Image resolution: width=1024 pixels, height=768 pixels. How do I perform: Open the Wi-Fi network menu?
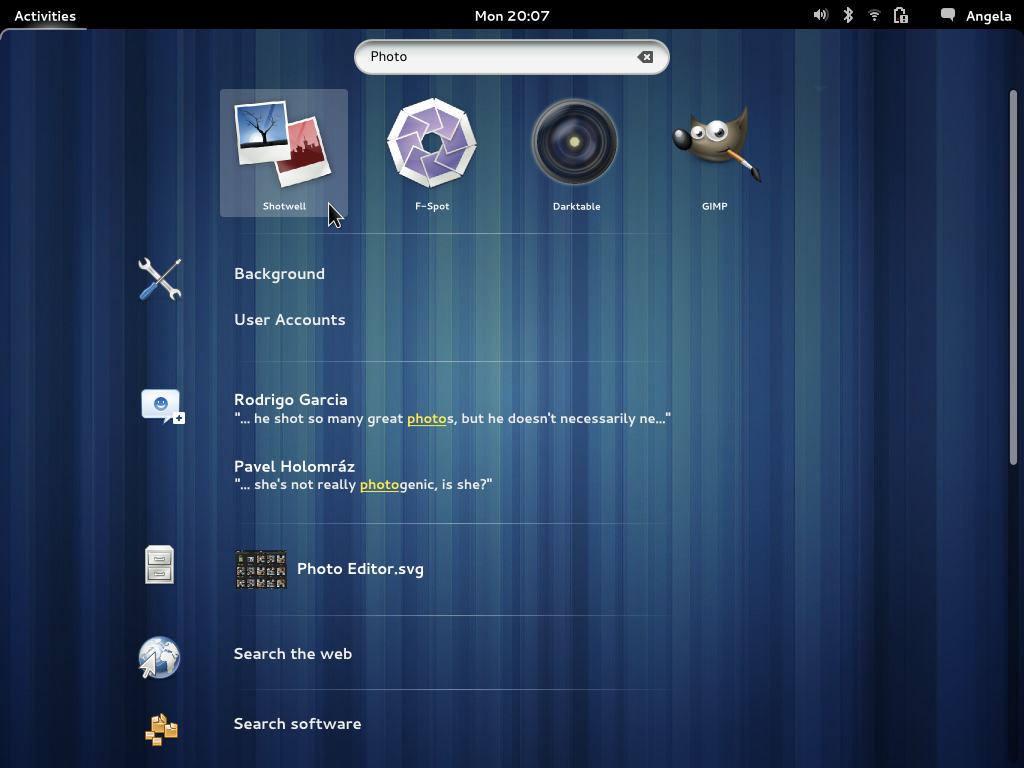[874, 15]
